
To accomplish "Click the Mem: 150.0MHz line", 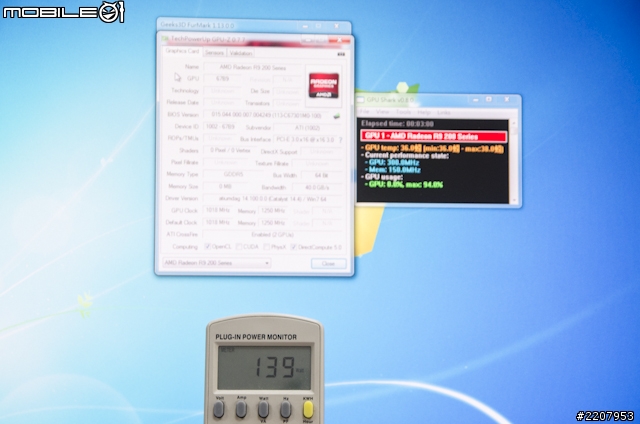I will (392, 170).
